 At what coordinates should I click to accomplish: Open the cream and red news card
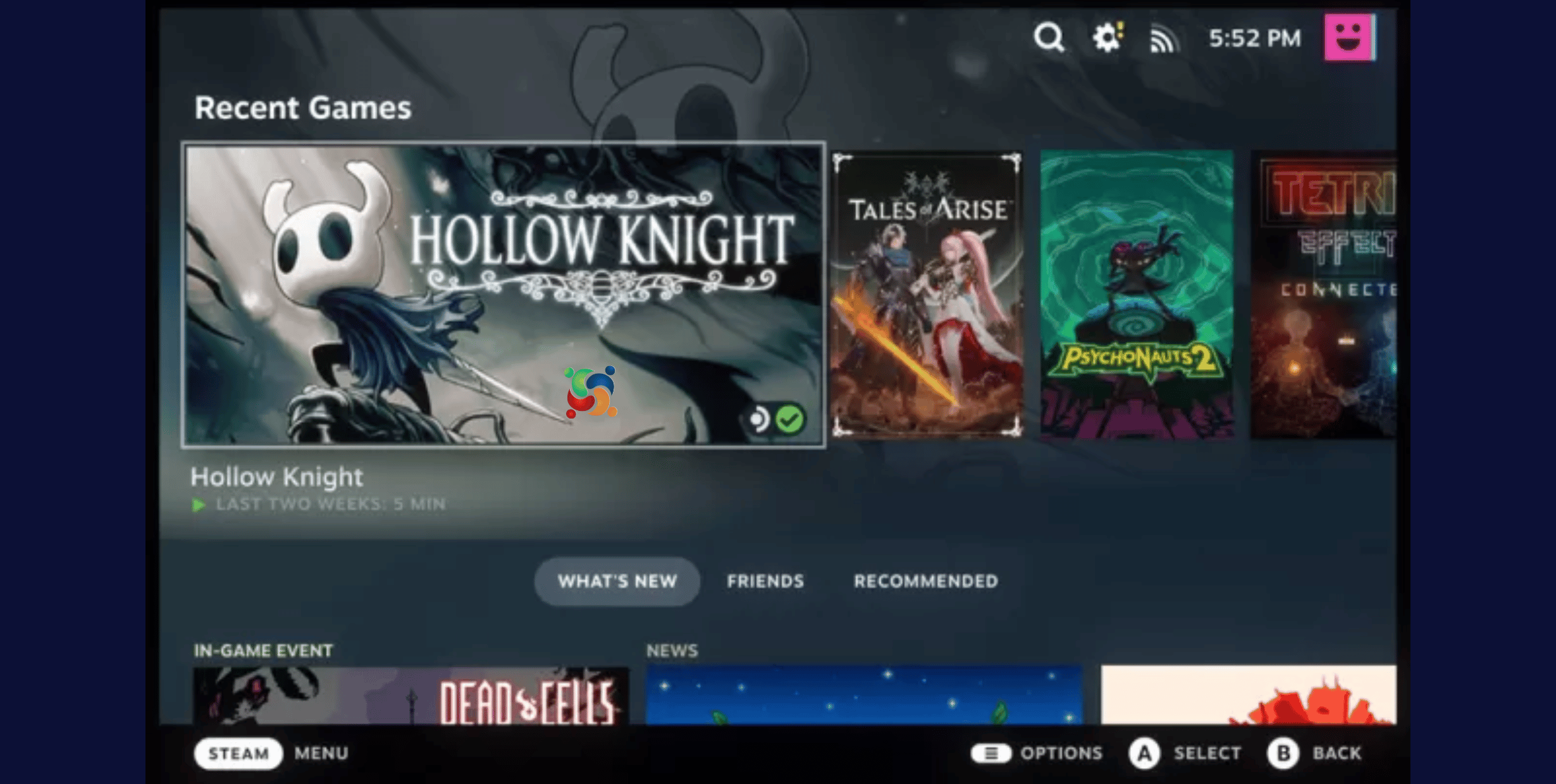click(x=1249, y=694)
